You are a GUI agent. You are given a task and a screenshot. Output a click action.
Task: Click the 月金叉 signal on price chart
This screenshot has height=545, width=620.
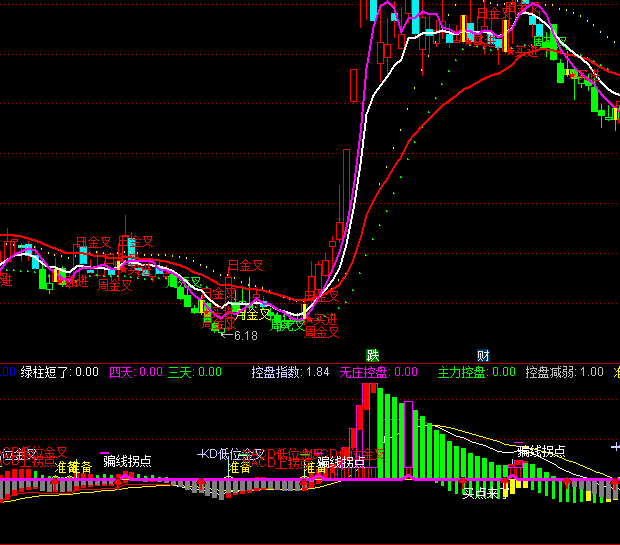point(244,266)
